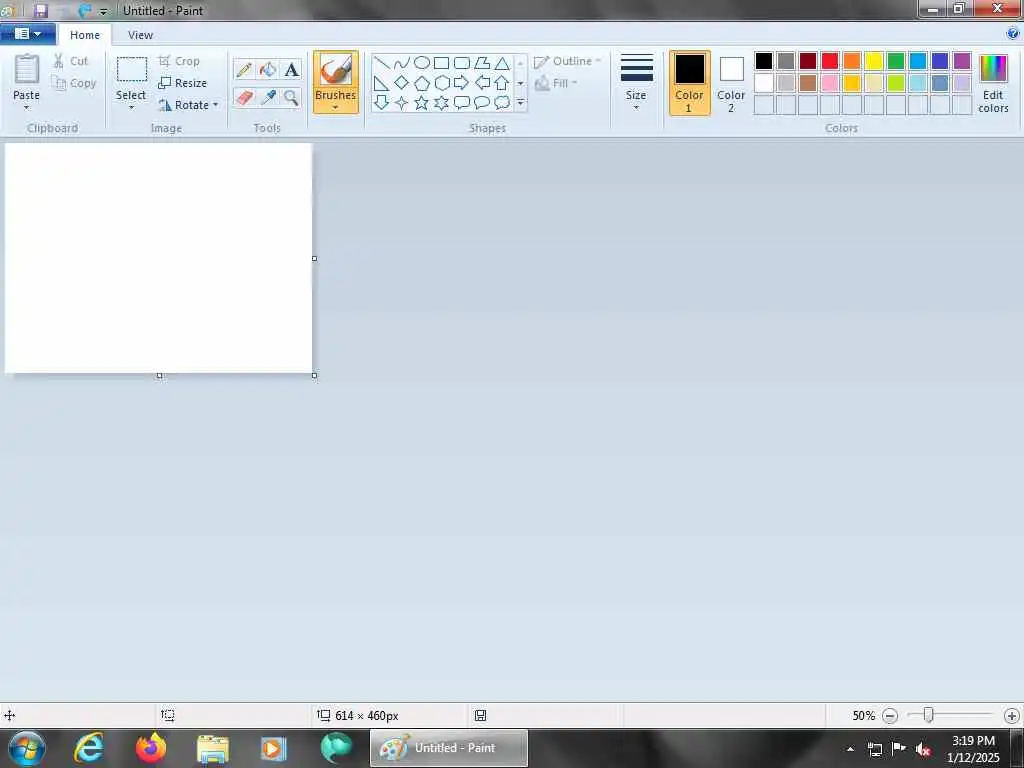This screenshot has width=1024, height=768.
Task: Choose the Down arrow shape
Action: (x=381, y=103)
